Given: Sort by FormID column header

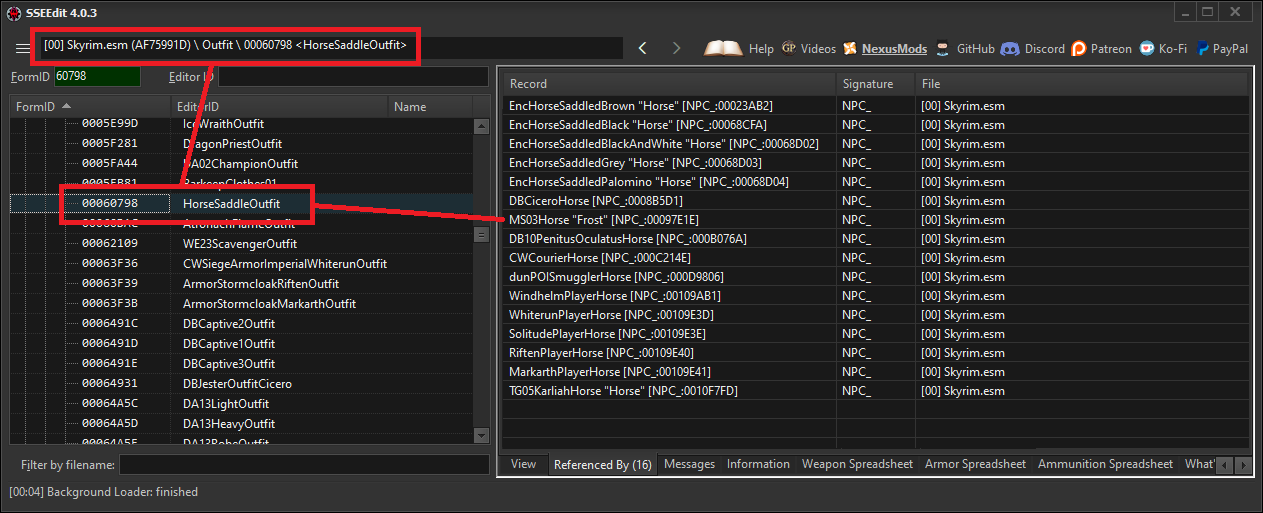Looking at the screenshot, I should 91,106.
